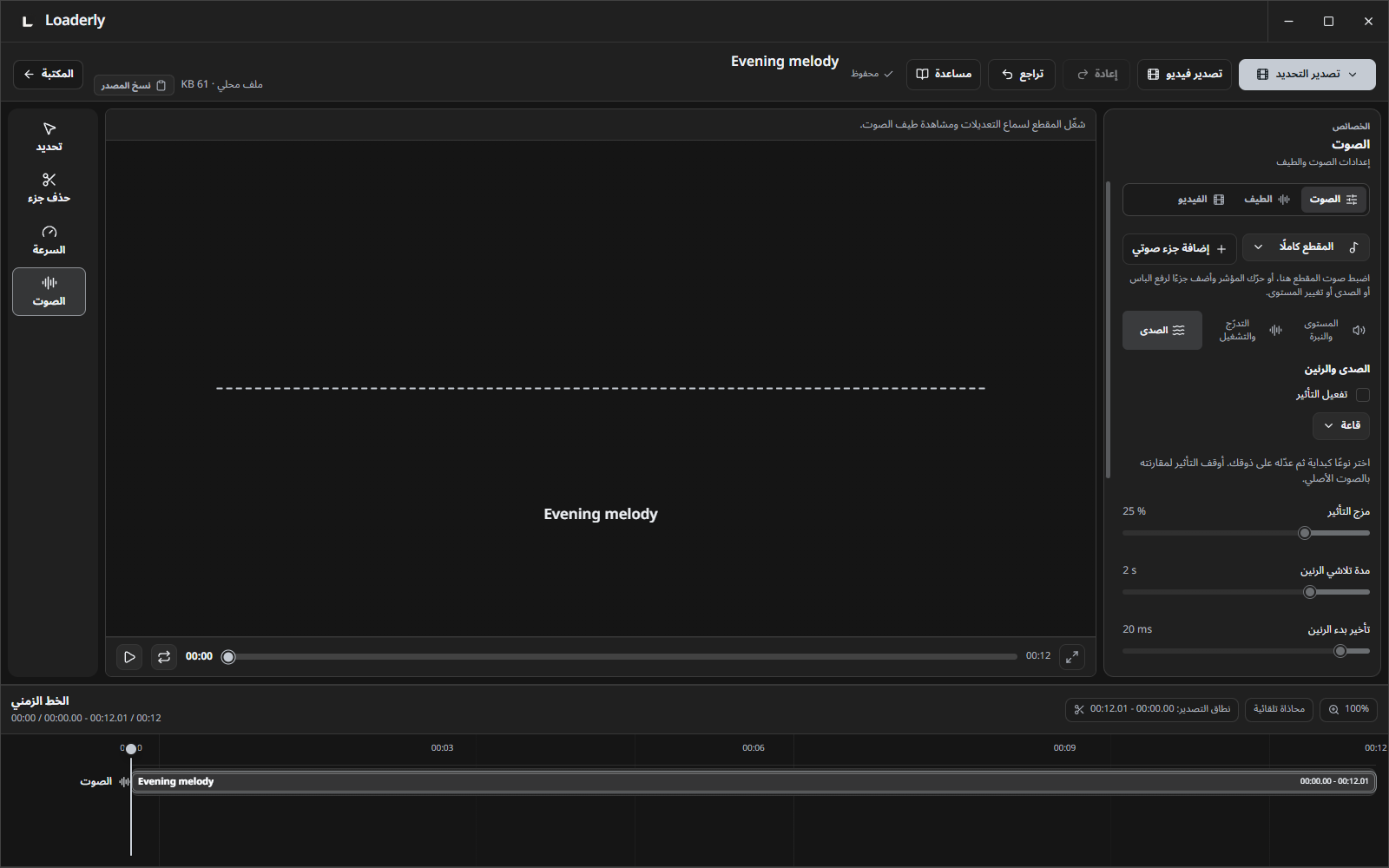Select the الصدى sub-tab
The height and width of the screenshot is (868, 1389).
click(1162, 331)
